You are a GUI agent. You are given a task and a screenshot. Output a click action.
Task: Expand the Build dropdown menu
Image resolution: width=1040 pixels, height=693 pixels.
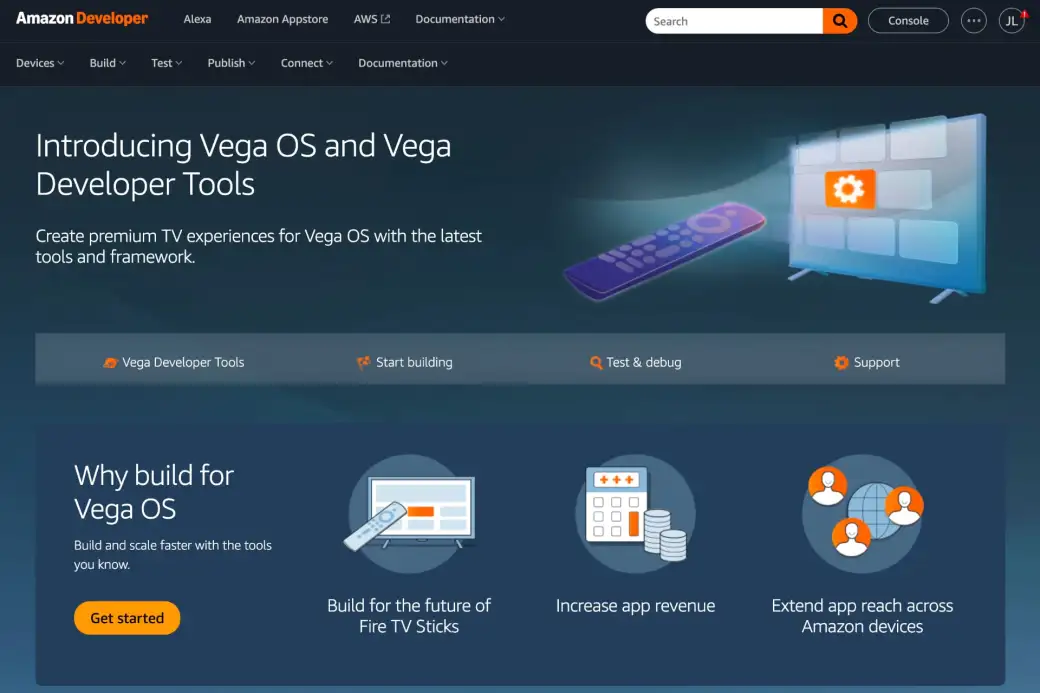click(x=107, y=63)
